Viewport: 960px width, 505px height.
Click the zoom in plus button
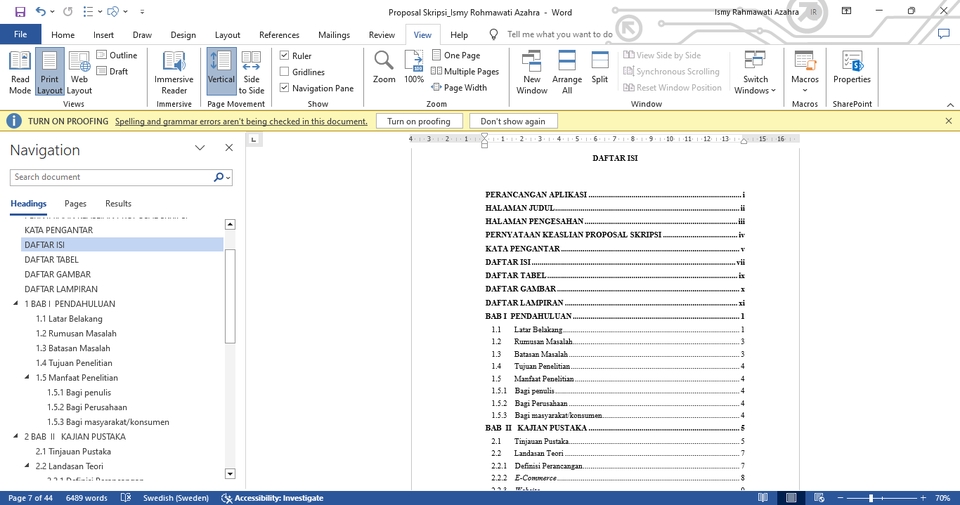coord(923,498)
